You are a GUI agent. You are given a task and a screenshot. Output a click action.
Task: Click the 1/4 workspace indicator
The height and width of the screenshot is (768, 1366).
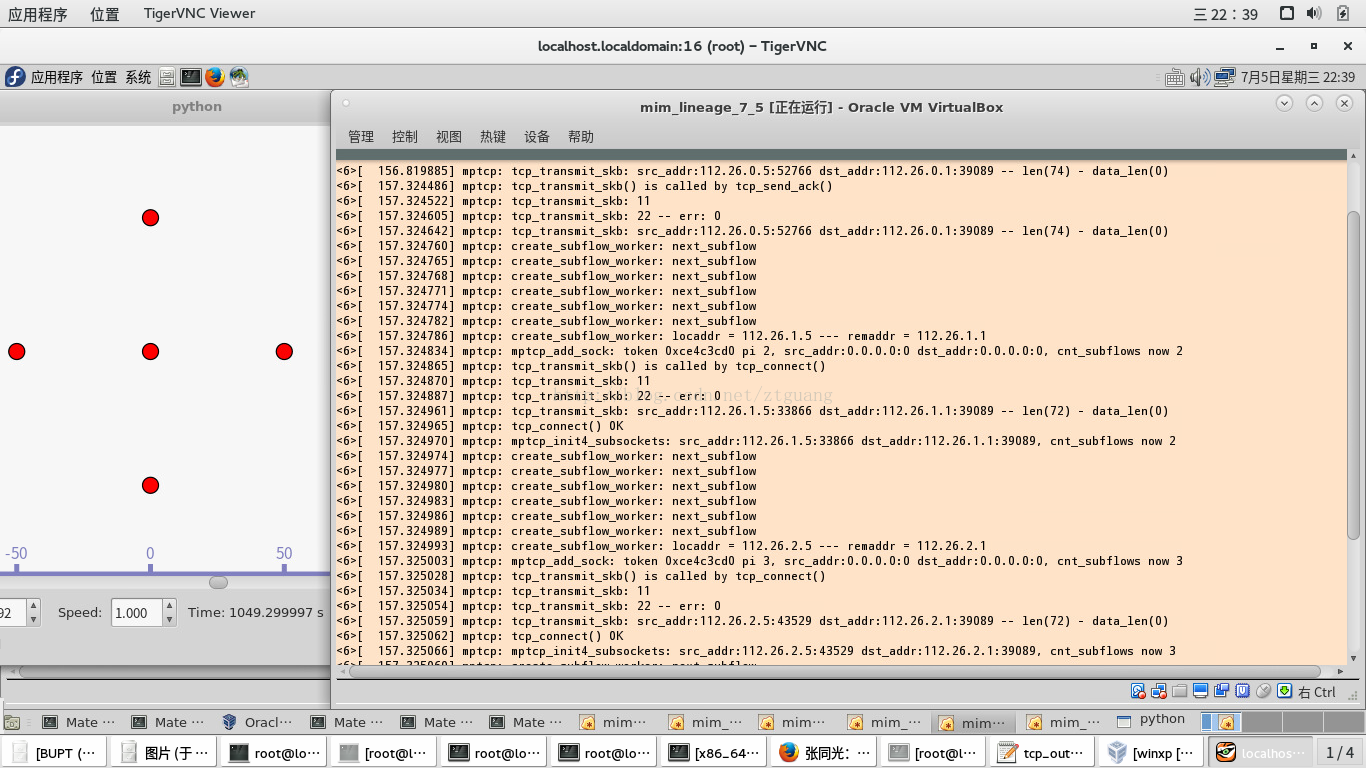point(1339,752)
